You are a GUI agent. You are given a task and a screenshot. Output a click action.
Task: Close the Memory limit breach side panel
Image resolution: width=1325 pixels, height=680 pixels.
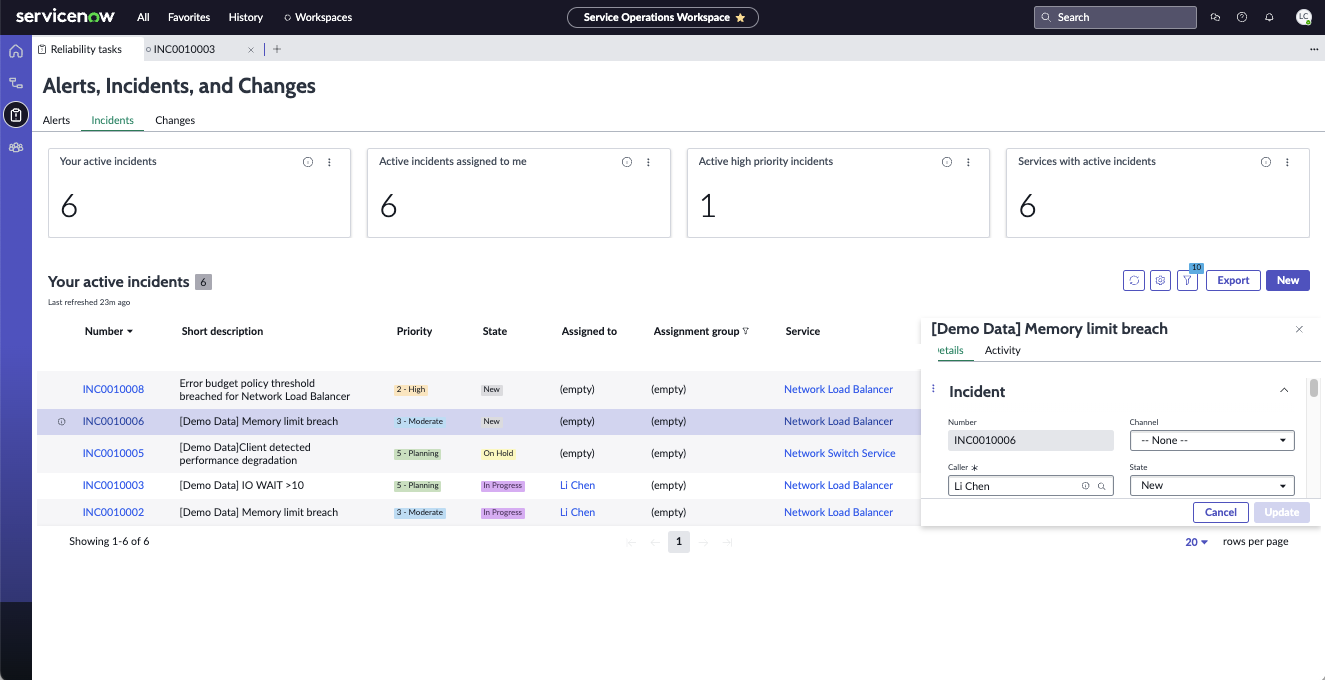pyautogui.click(x=1299, y=329)
